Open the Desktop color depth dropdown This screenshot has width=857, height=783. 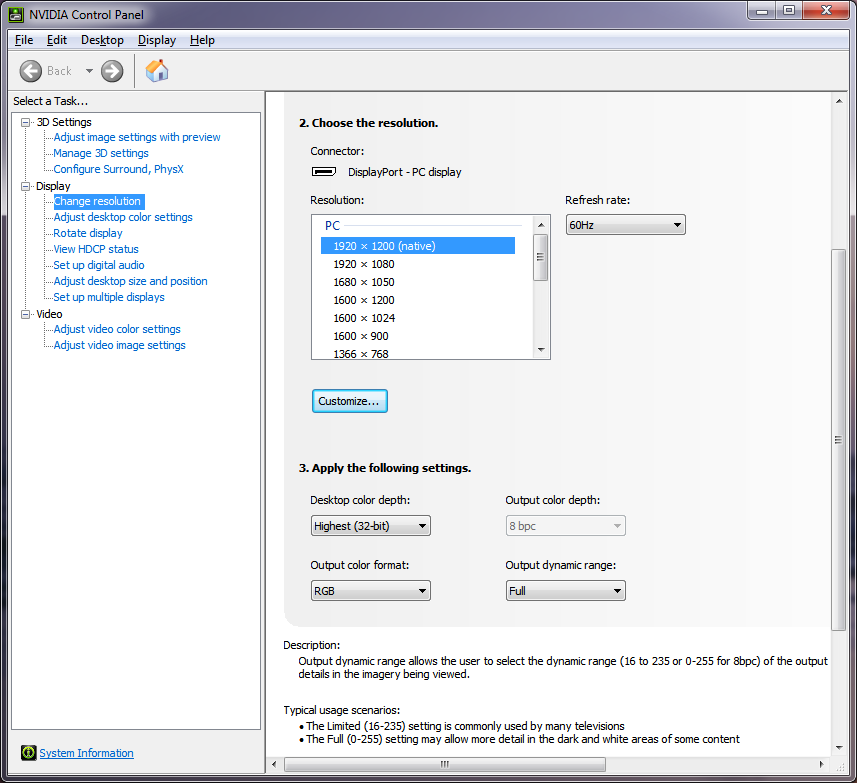pyautogui.click(x=370, y=526)
